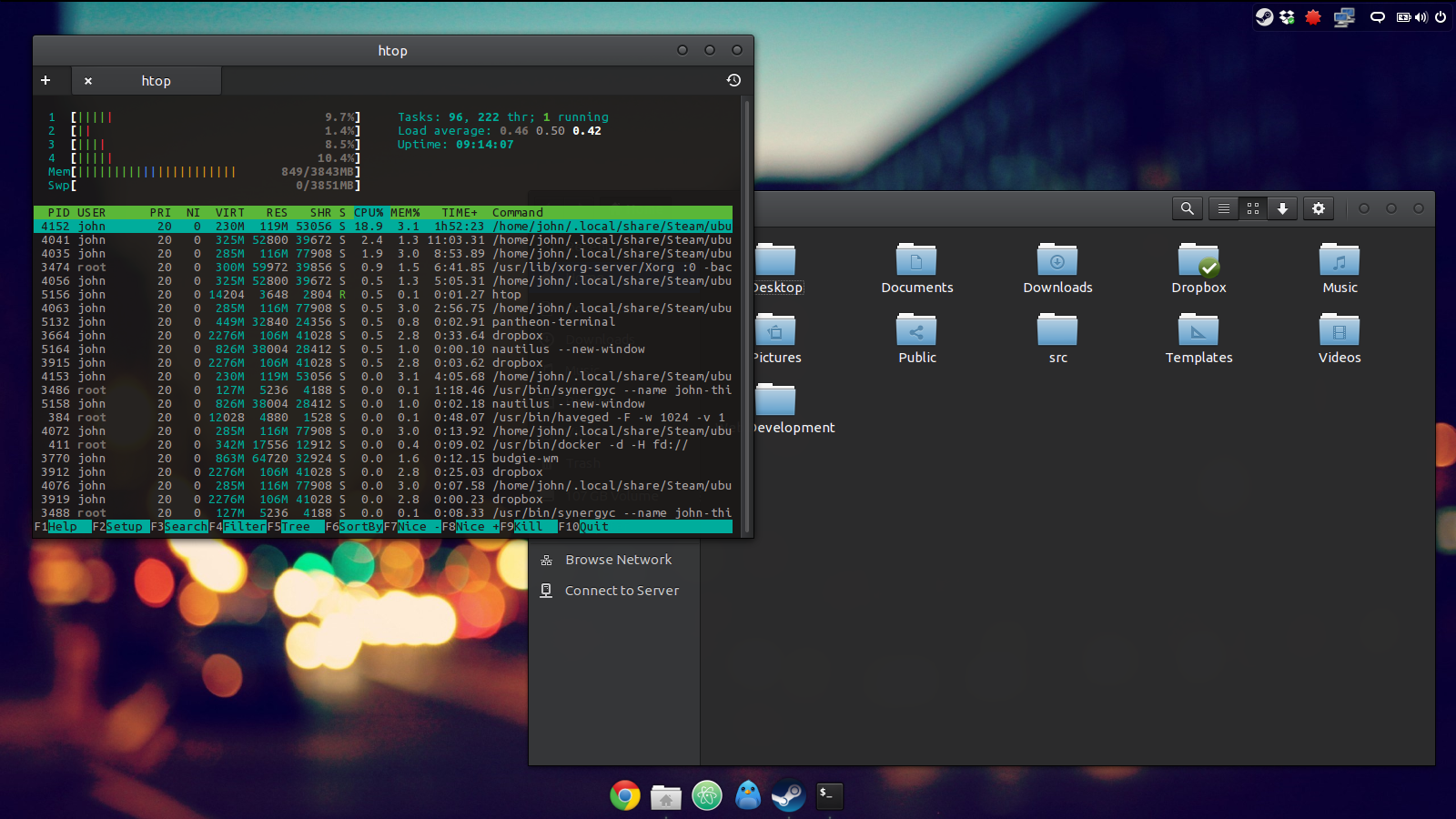Switch file manager to list view

coord(1222,207)
